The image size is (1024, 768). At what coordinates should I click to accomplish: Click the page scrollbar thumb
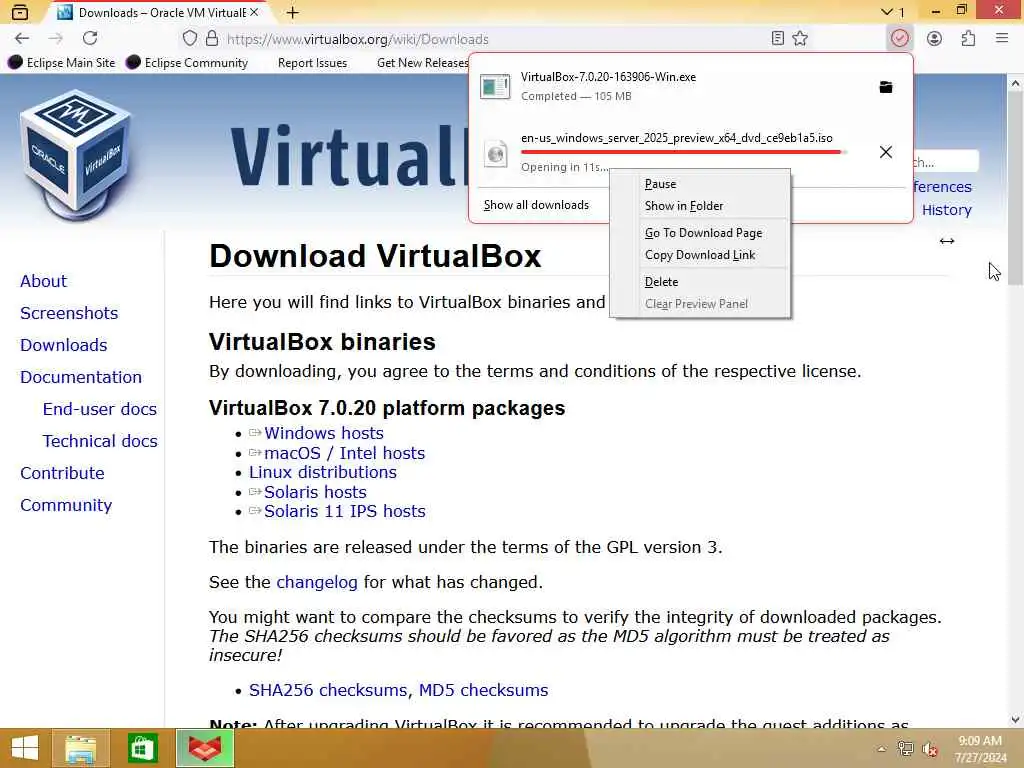pyautogui.click(x=1015, y=189)
